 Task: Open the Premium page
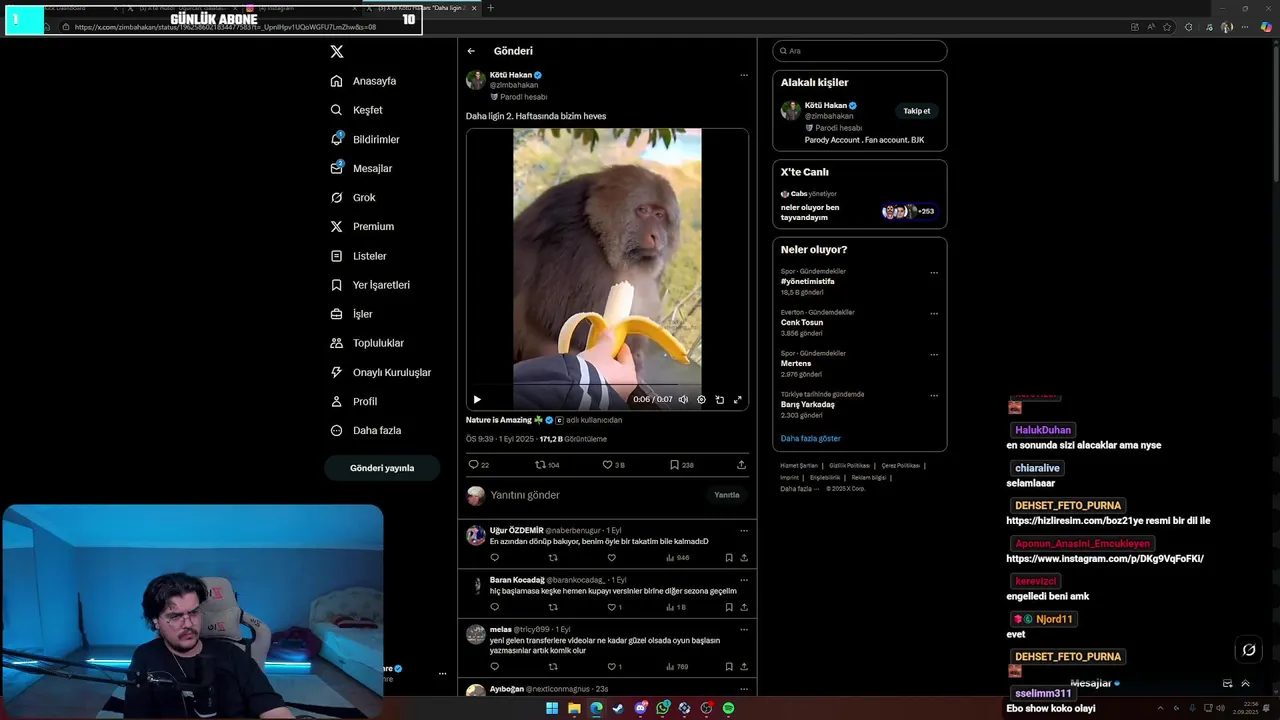(x=362, y=226)
